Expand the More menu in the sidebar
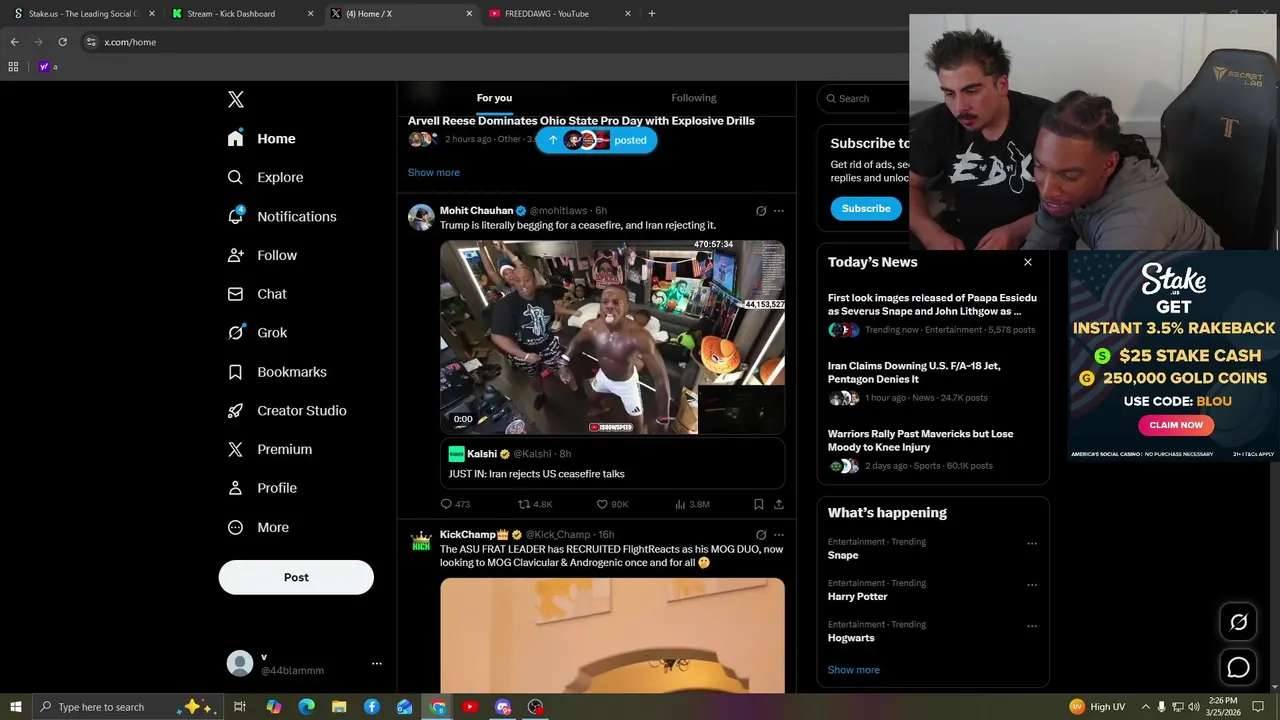1280x720 pixels. [x=258, y=527]
